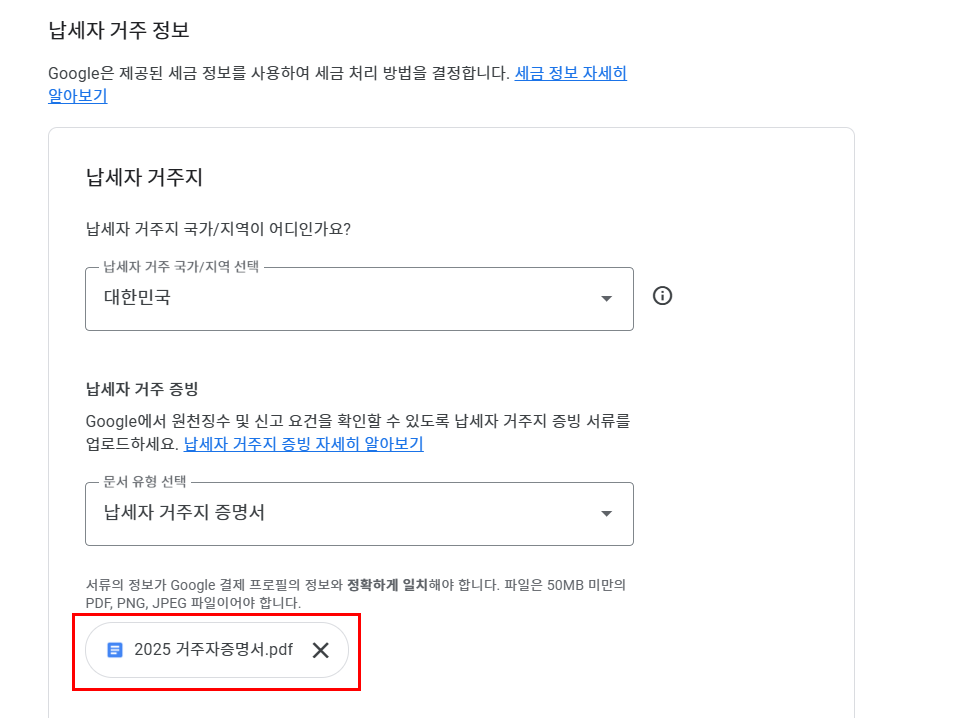The width and height of the screenshot is (964, 718).
Task: Open the selector showing 납세자 거주지 증명서
Action: click(x=340, y=514)
